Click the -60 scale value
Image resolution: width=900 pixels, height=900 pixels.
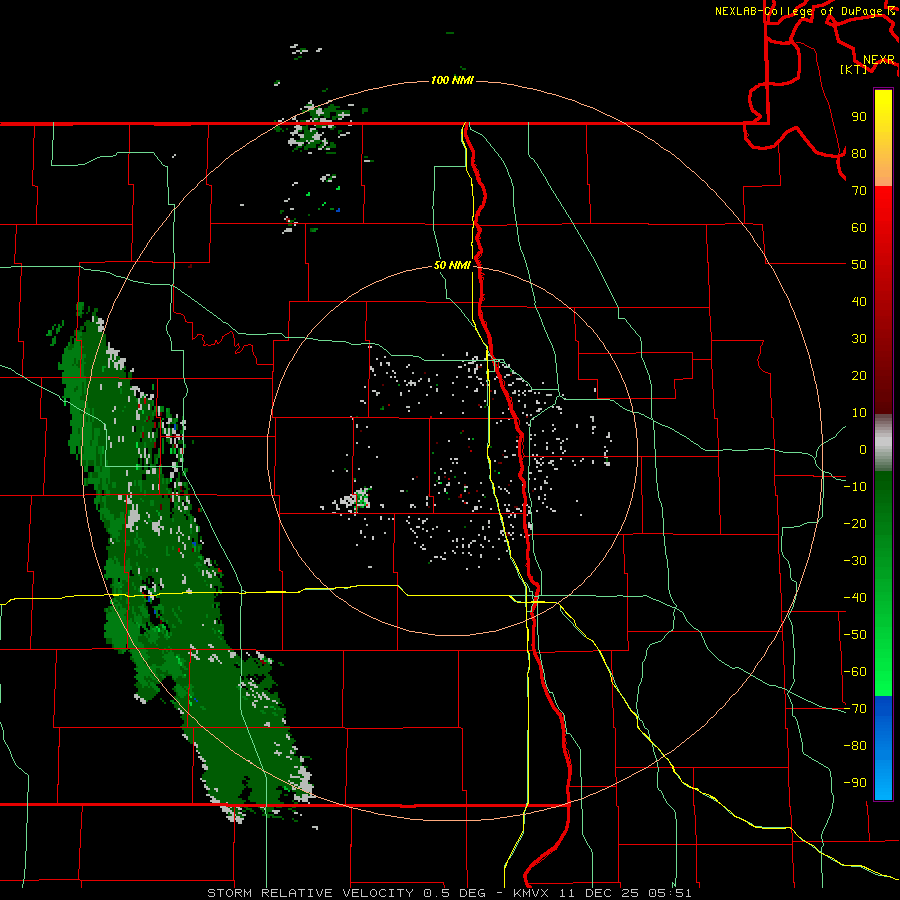[x=855, y=672]
